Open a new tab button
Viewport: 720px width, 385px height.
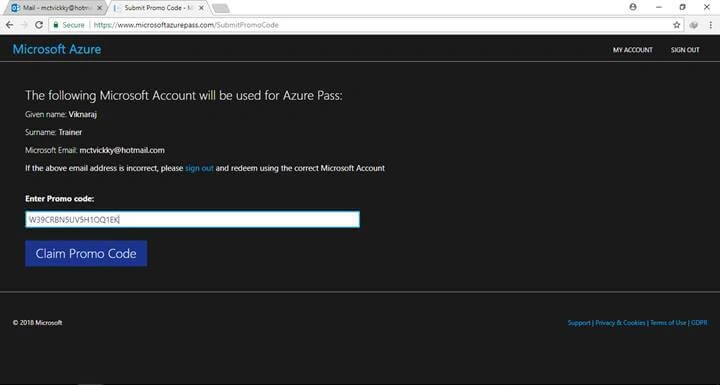coord(221,8)
